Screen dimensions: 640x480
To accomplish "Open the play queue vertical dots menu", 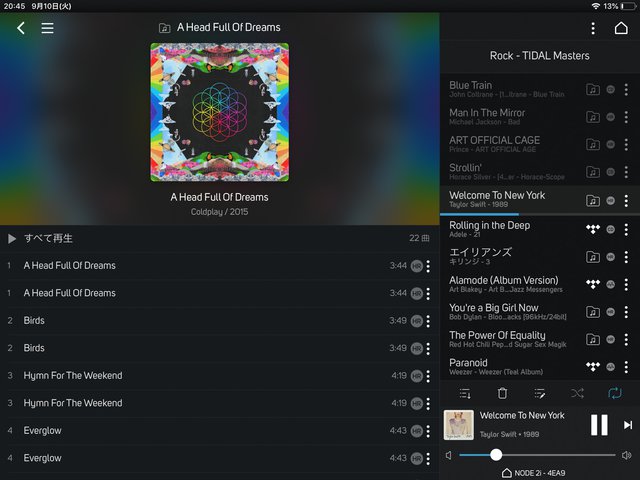I will (x=593, y=28).
